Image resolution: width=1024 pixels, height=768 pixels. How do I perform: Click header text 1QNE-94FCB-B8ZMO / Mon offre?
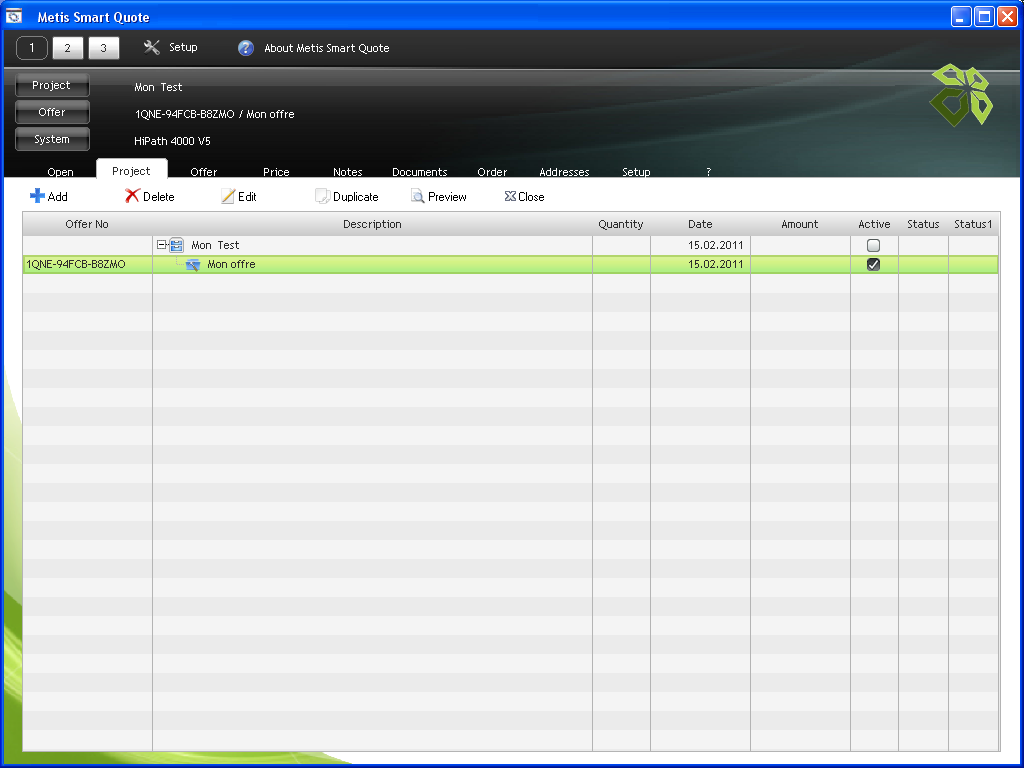point(214,114)
